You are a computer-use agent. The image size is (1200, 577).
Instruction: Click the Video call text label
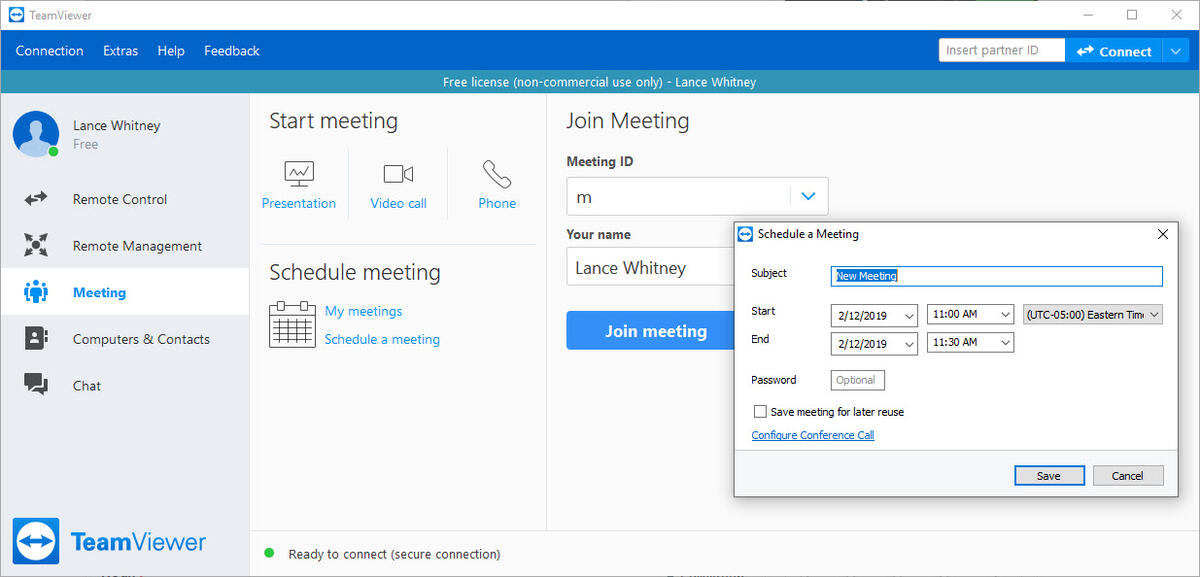tap(398, 203)
